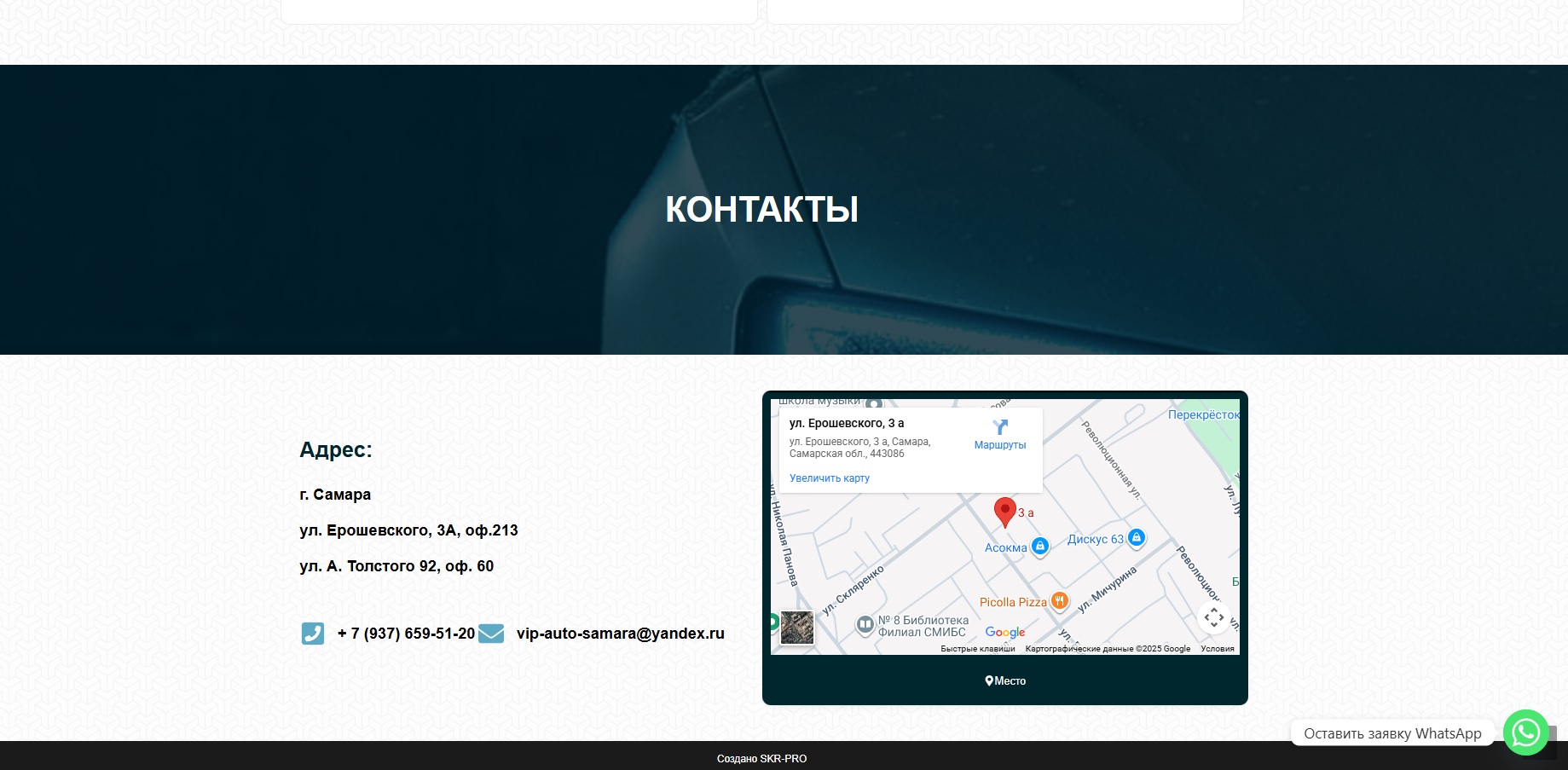The image size is (1568, 770).
Task: Click the Маршруты directions arrow icon
Action: 1000,427
